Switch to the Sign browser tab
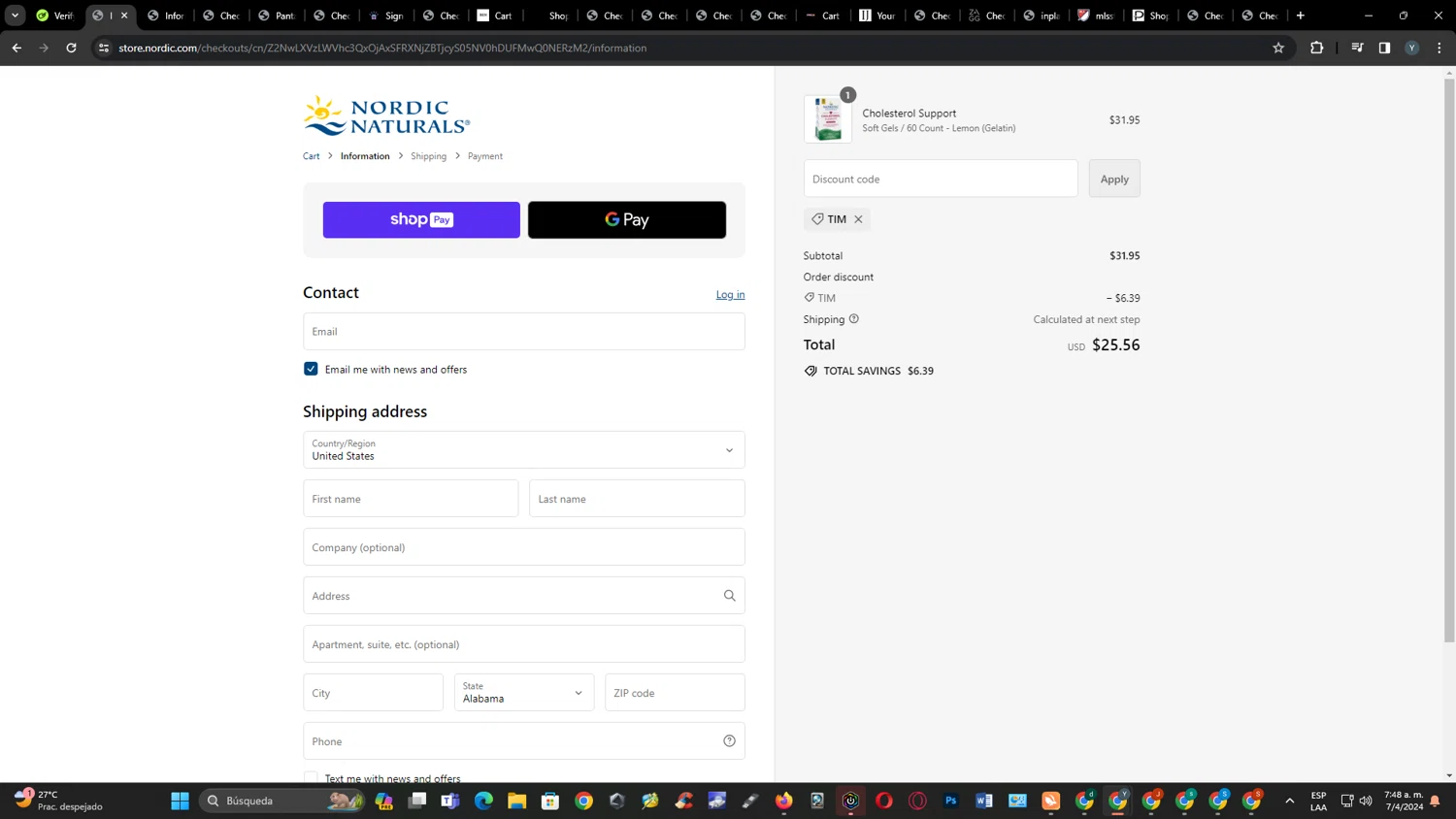1456x819 pixels. [x=386, y=16]
